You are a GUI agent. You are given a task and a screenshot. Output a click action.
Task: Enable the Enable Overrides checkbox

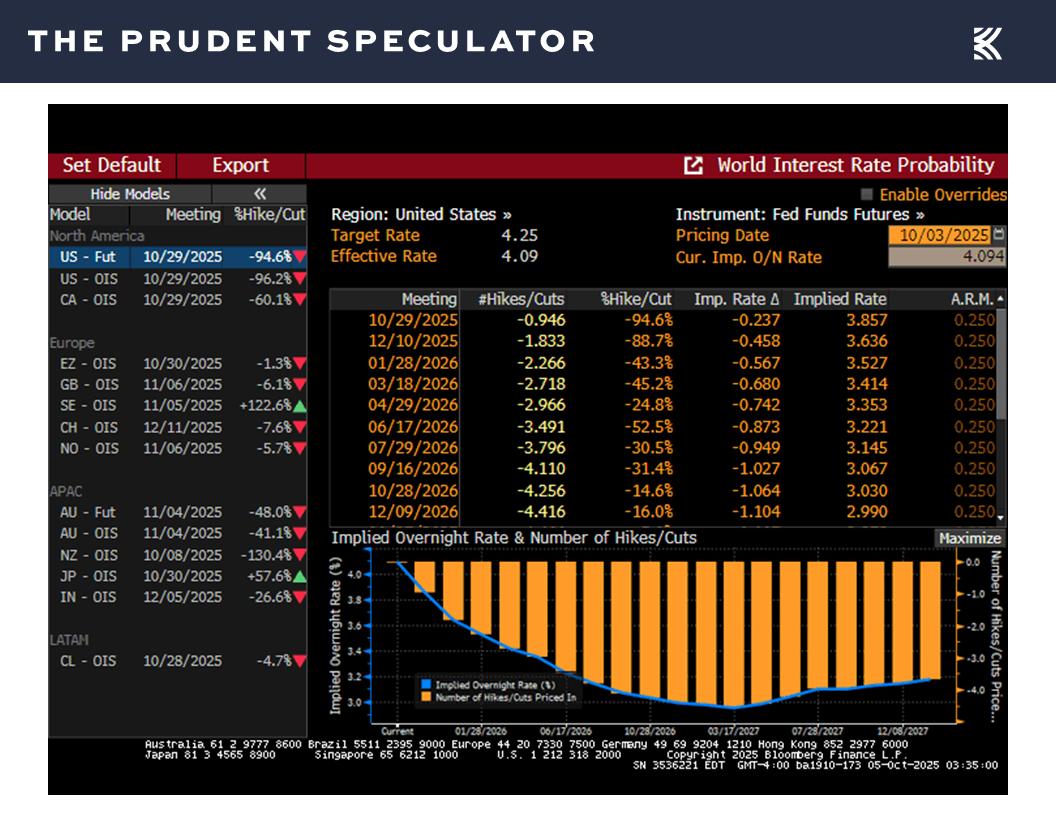click(x=865, y=195)
